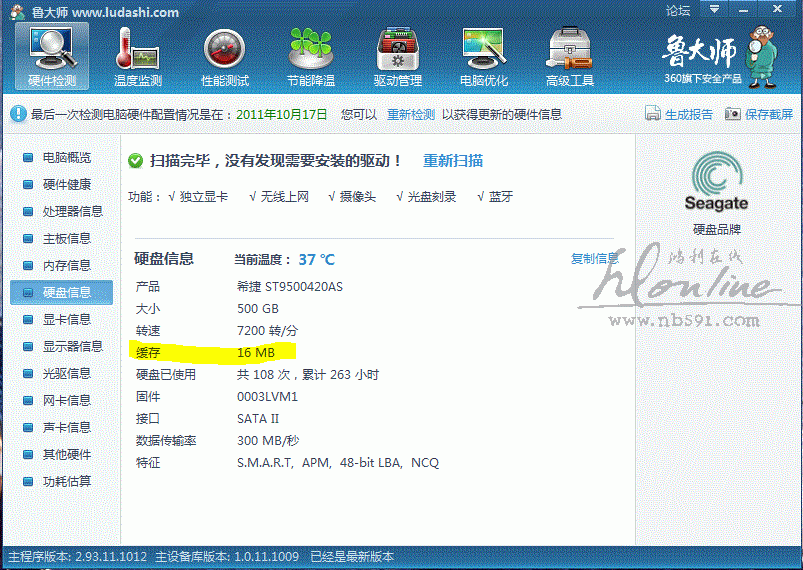Click firmware value 0003LVM1
The image size is (803, 570).
point(267,397)
